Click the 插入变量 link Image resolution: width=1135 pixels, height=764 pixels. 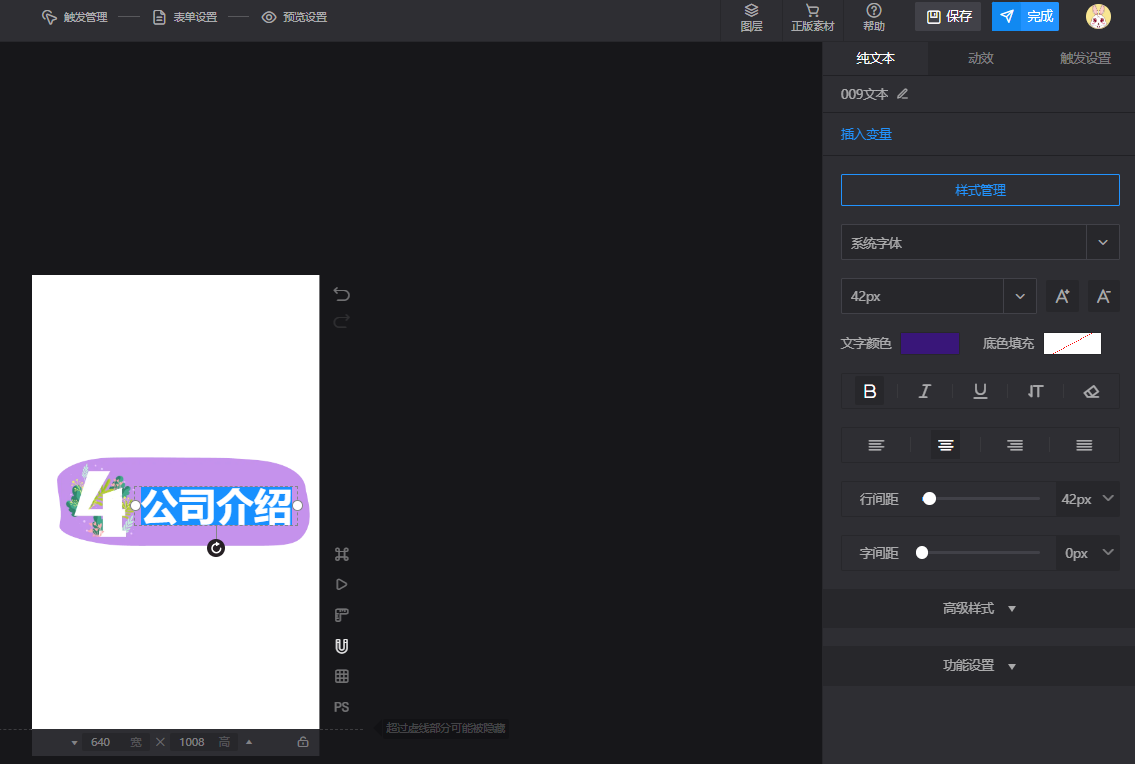pyautogui.click(x=866, y=134)
